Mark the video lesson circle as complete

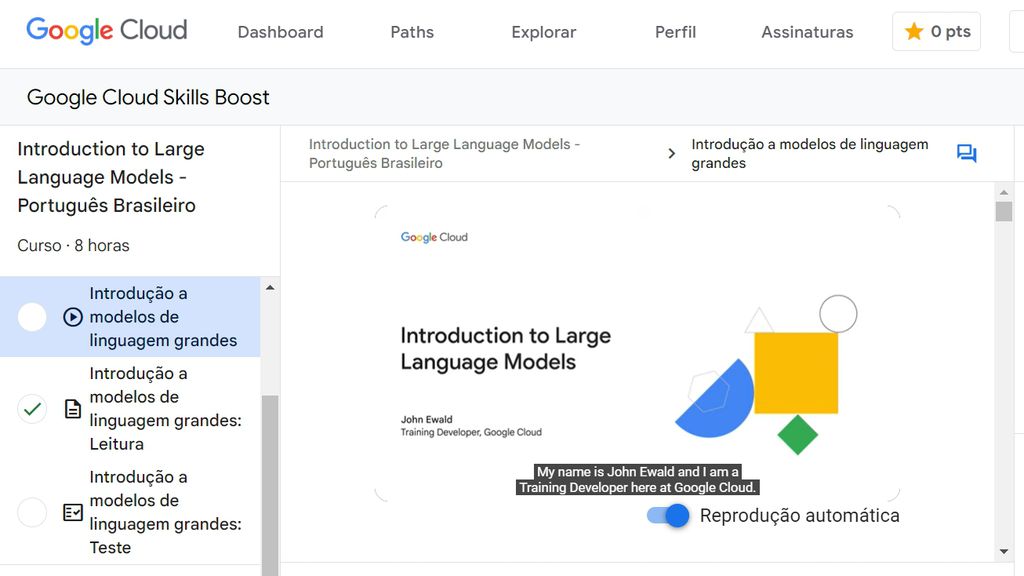[32, 317]
